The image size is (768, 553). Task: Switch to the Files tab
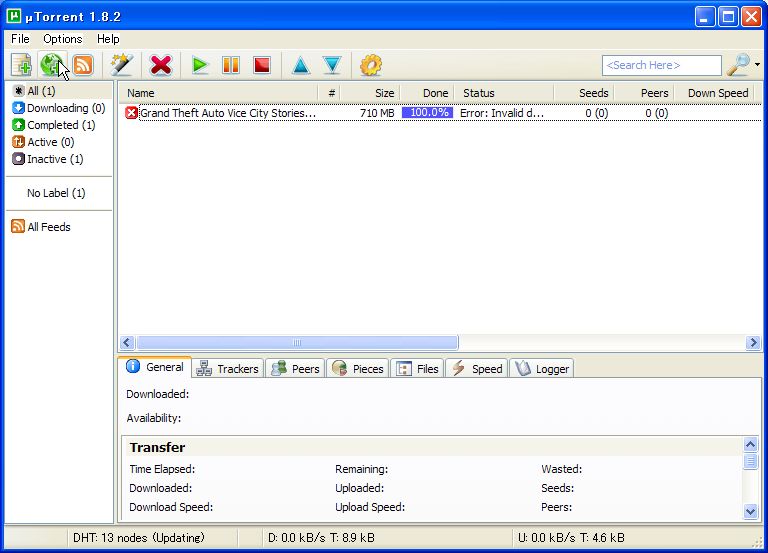pos(417,369)
